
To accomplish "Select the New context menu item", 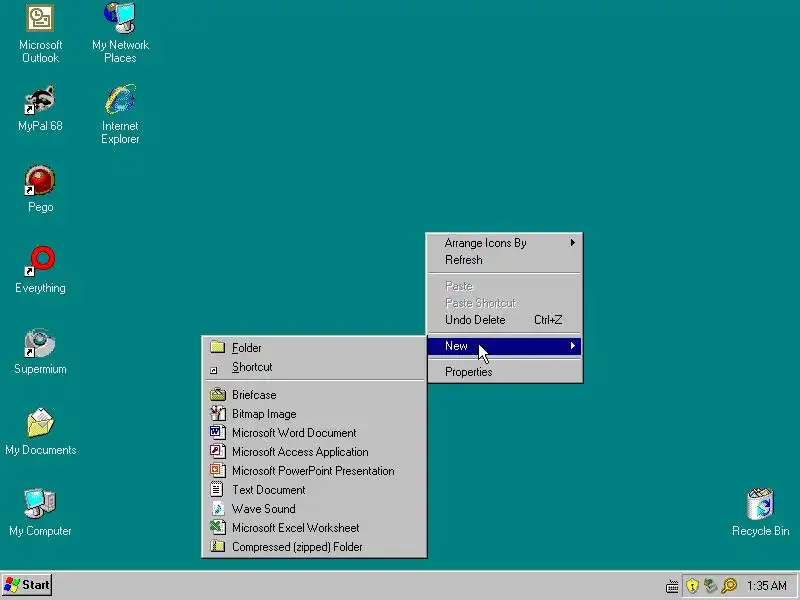I will (504, 346).
